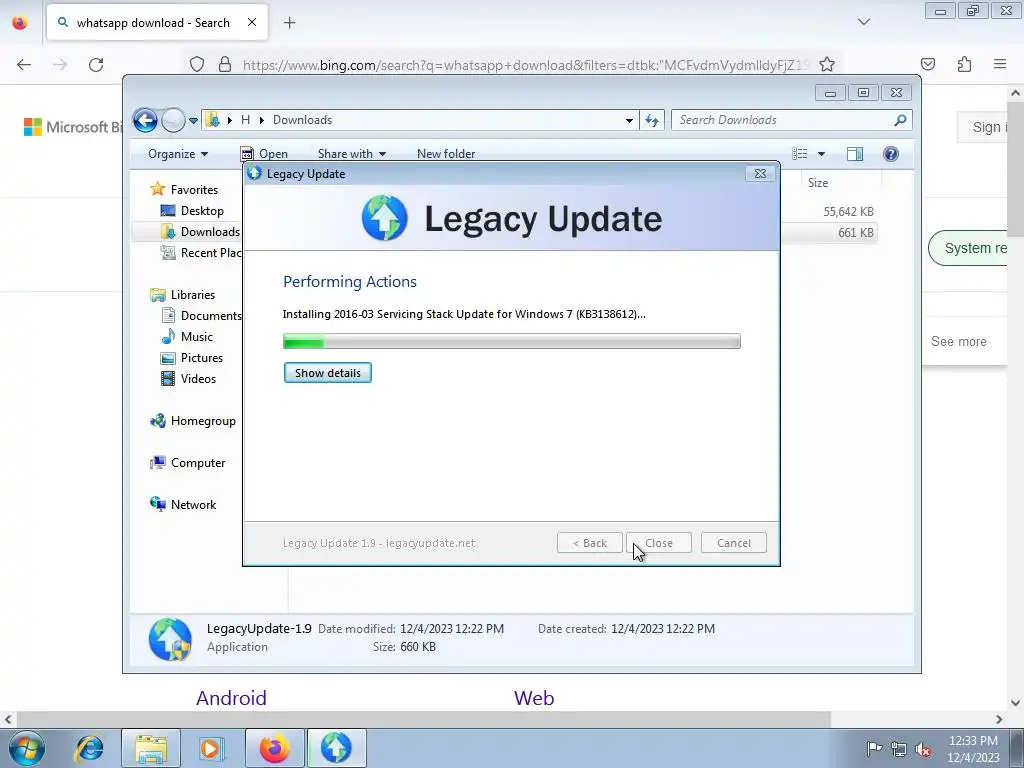Close the whatsapp download tab
Image resolution: width=1024 pixels, height=768 pixels.
[251, 23]
